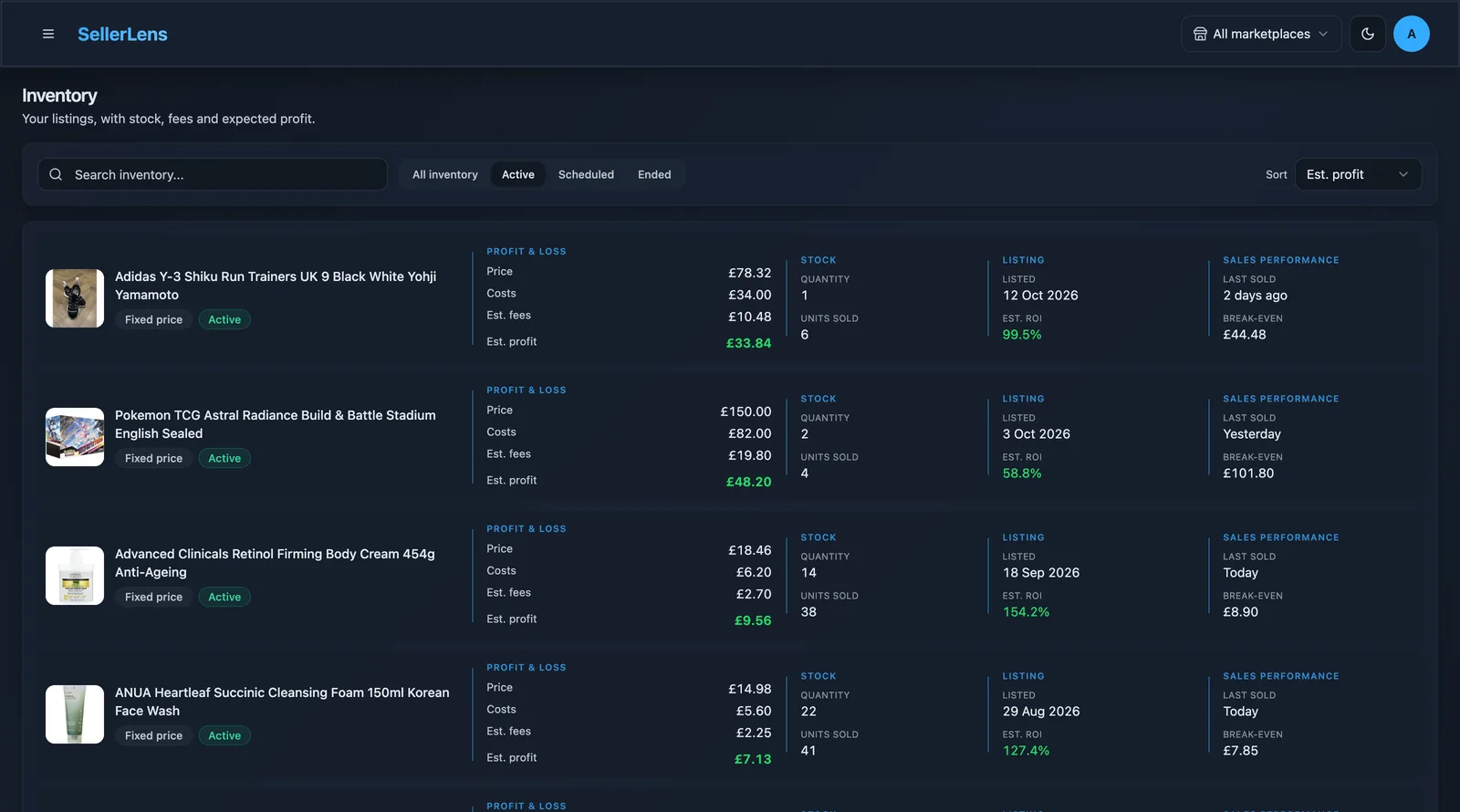
Task: Open the Adidas Y-3 Shiku Run listing title
Action: tap(276, 286)
